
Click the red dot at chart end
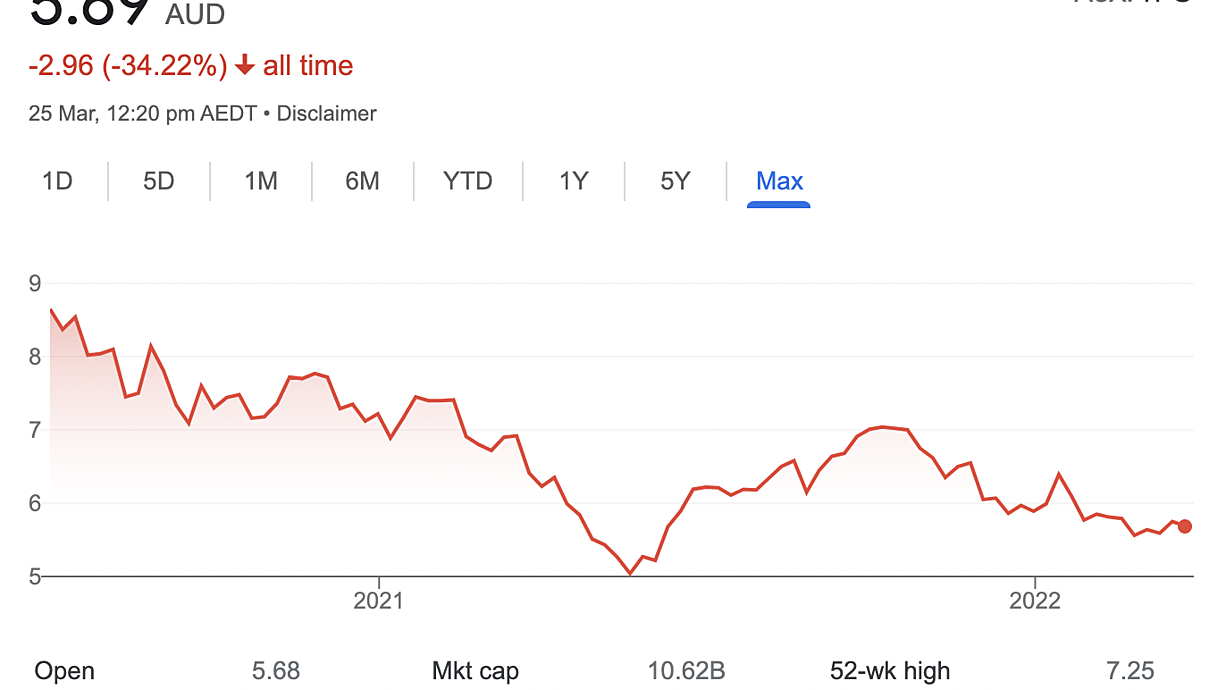click(x=1185, y=526)
